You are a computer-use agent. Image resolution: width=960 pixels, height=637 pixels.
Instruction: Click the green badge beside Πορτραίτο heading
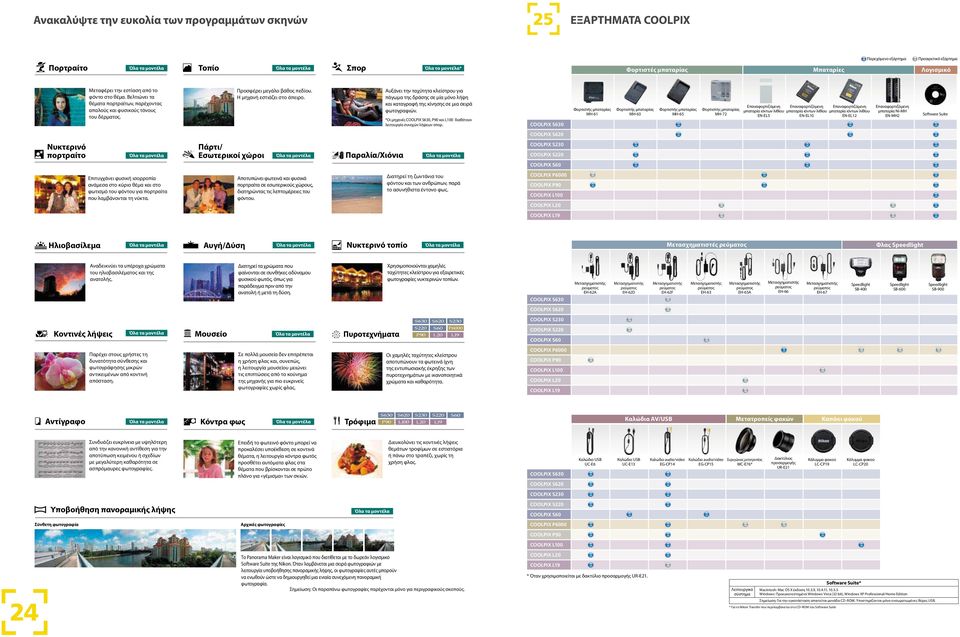pos(146,68)
